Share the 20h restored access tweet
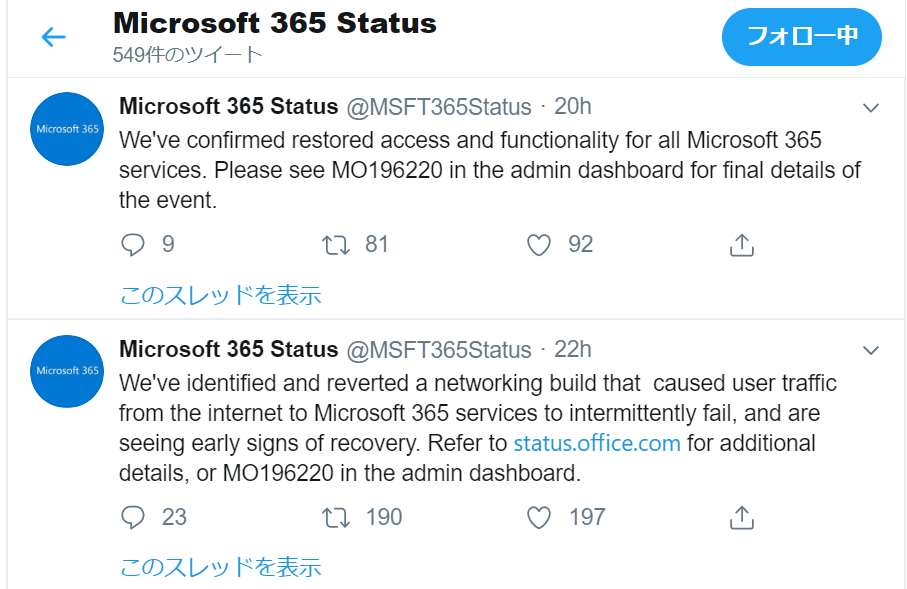The height and width of the screenshot is (589, 907). (x=742, y=245)
